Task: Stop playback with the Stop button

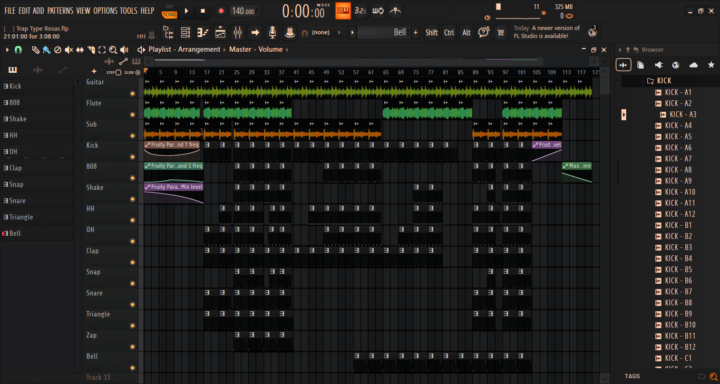Action: coord(203,11)
